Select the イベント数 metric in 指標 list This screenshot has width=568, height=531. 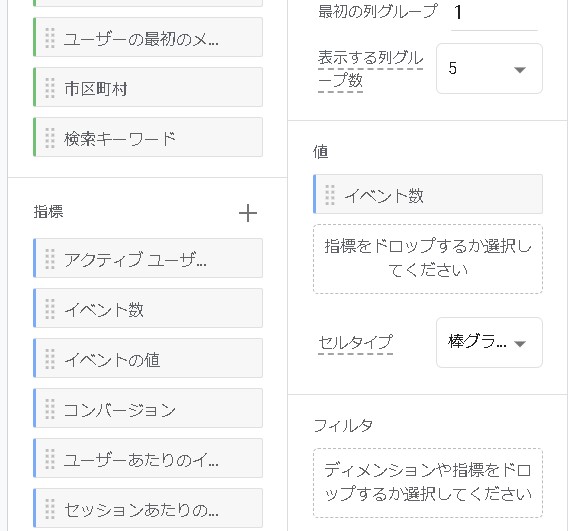[148, 308]
